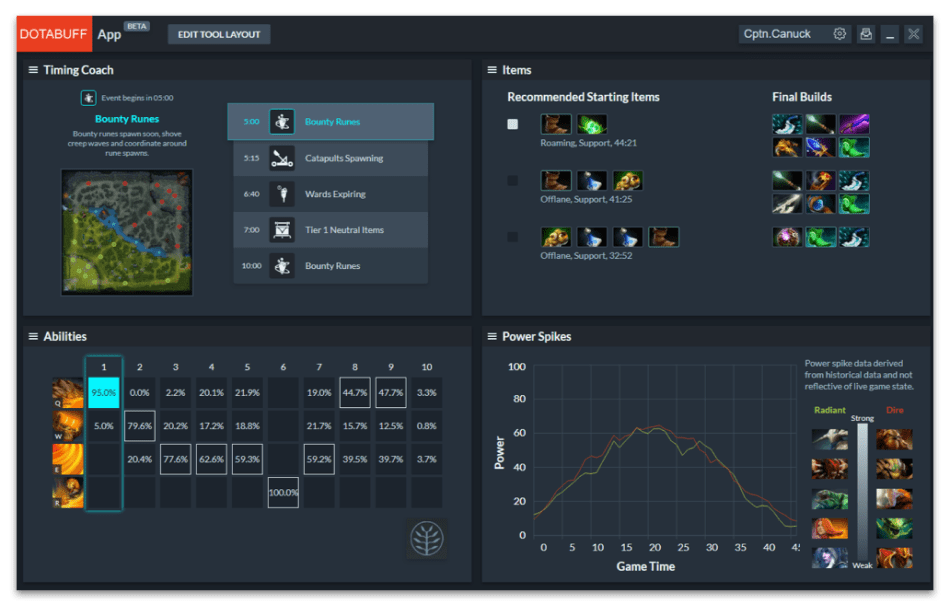Click first starting item of Offlane 32:52 build
950x606 pixels.
556,237
